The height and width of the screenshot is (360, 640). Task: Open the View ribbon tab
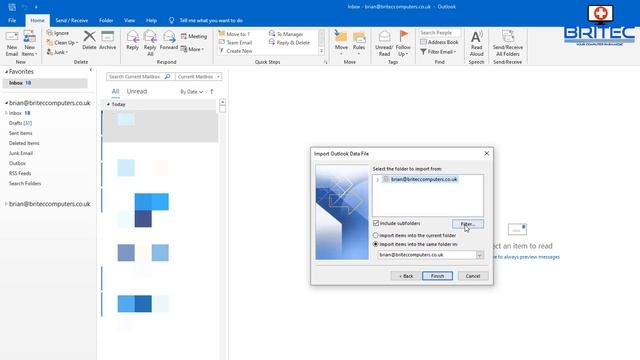pos(129,20)
